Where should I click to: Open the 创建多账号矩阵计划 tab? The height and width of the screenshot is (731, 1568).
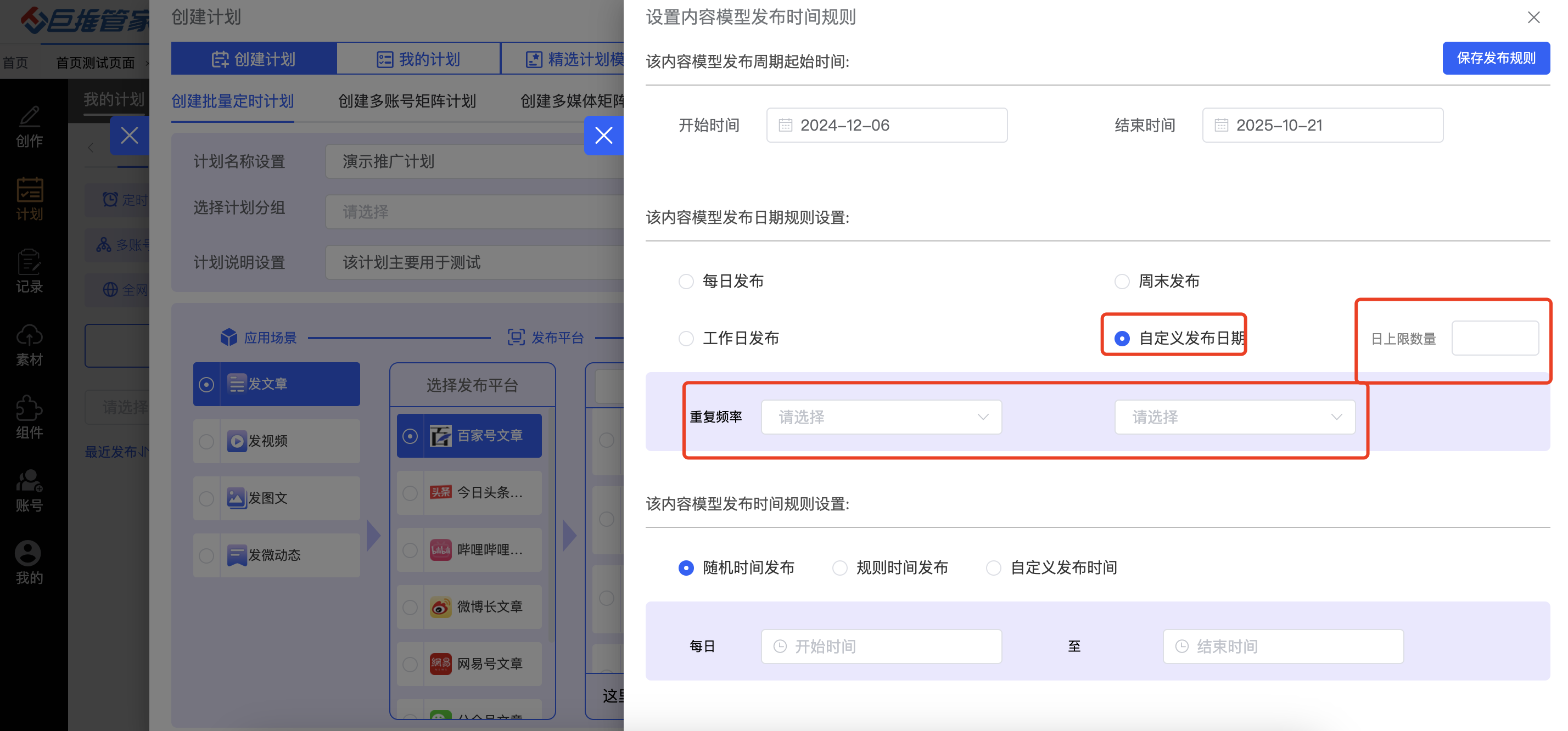tap(407, 101)
